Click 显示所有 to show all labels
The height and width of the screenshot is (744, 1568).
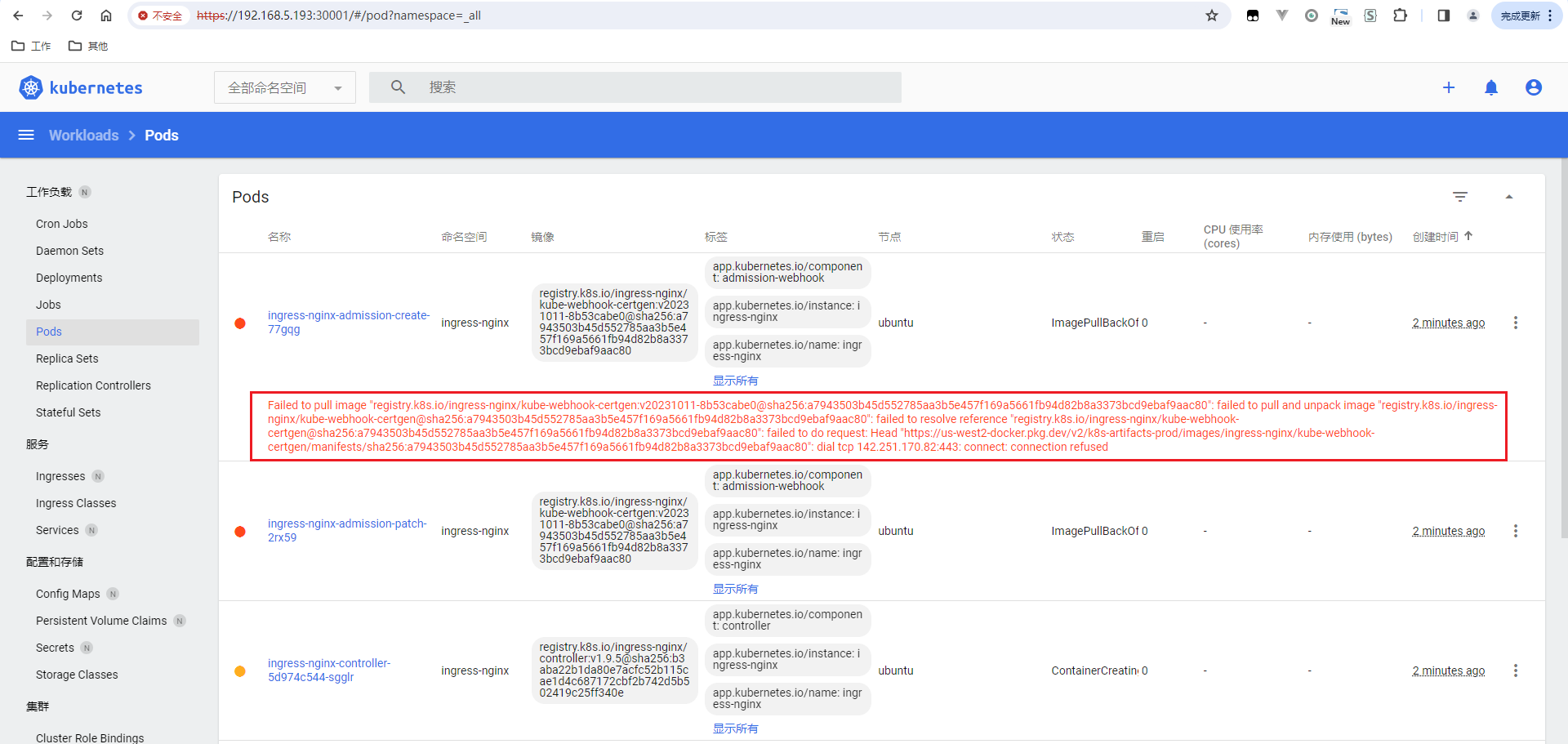click(x=734, y=380)
